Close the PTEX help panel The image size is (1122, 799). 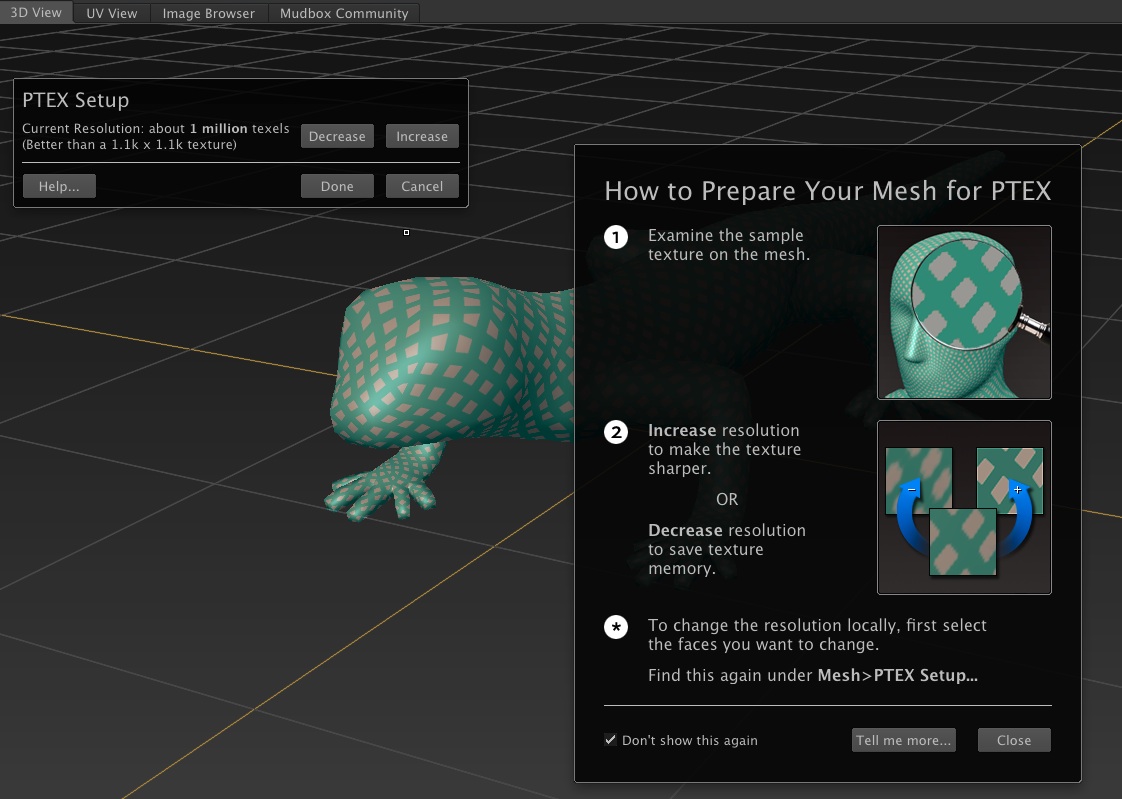pyautogui.click(x=1014, y=740)
